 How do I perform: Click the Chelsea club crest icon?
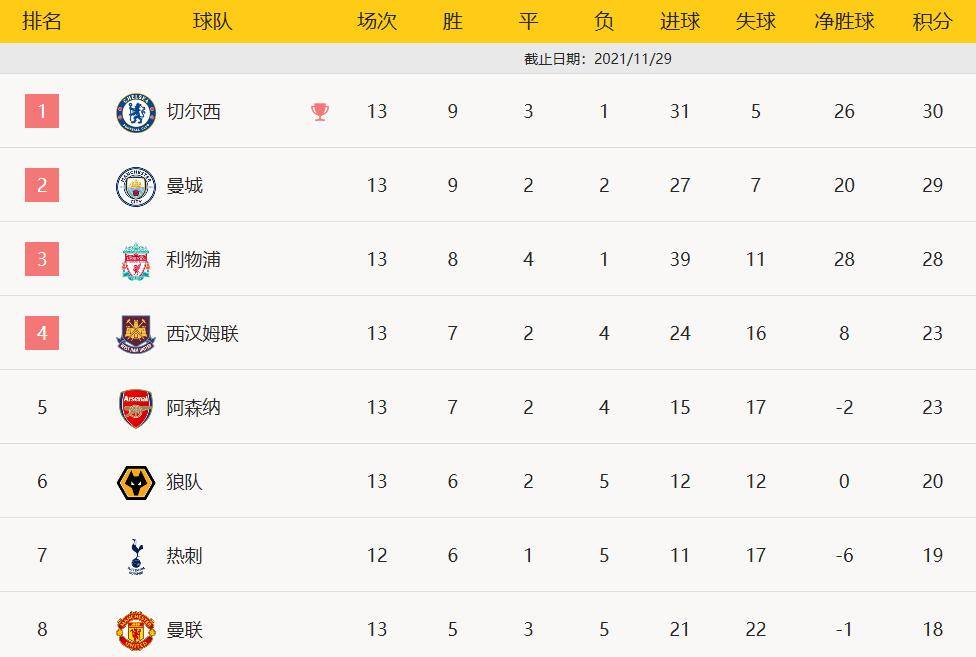point(136,111)
